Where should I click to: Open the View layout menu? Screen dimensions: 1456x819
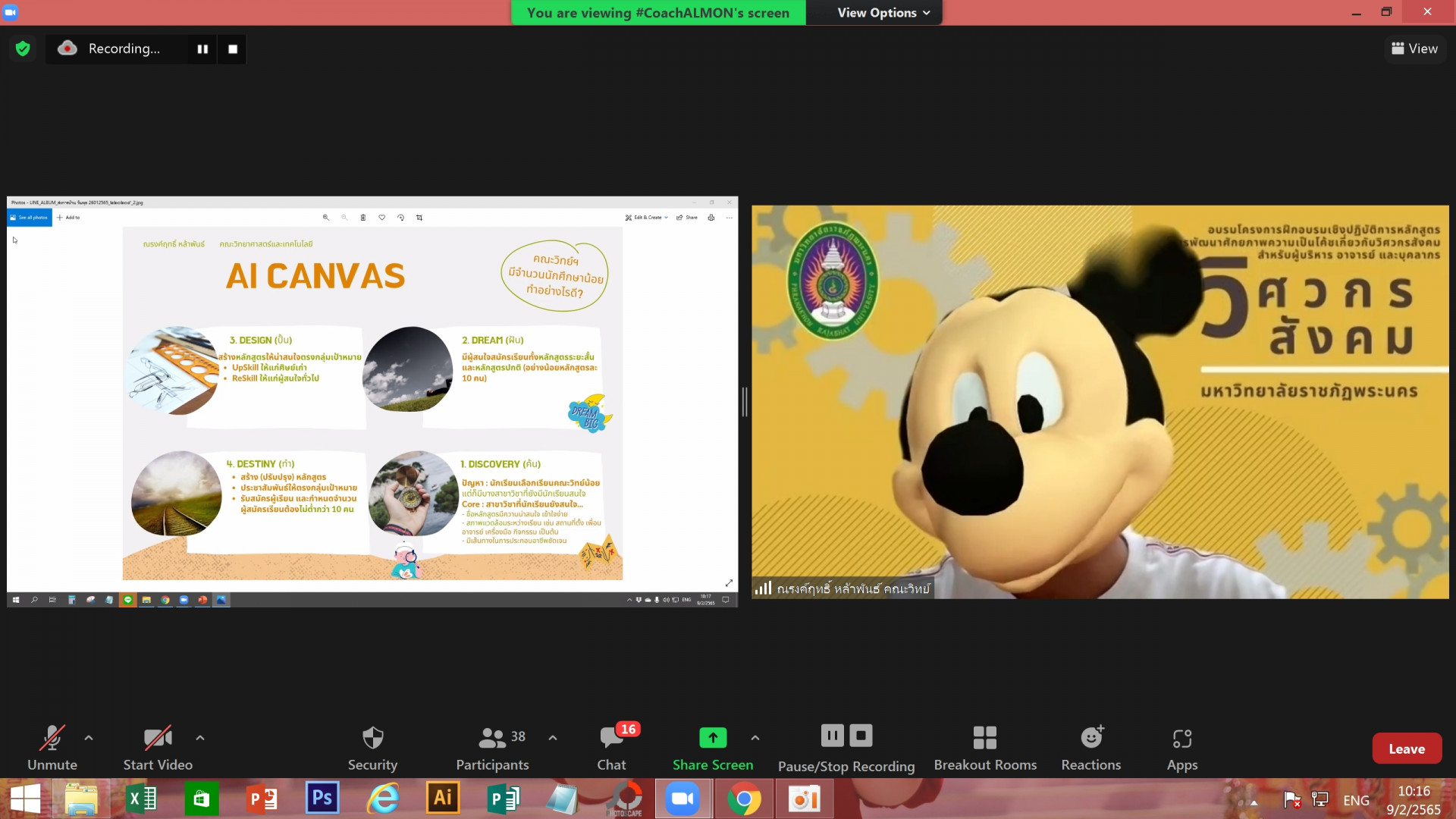point(1414,49)
